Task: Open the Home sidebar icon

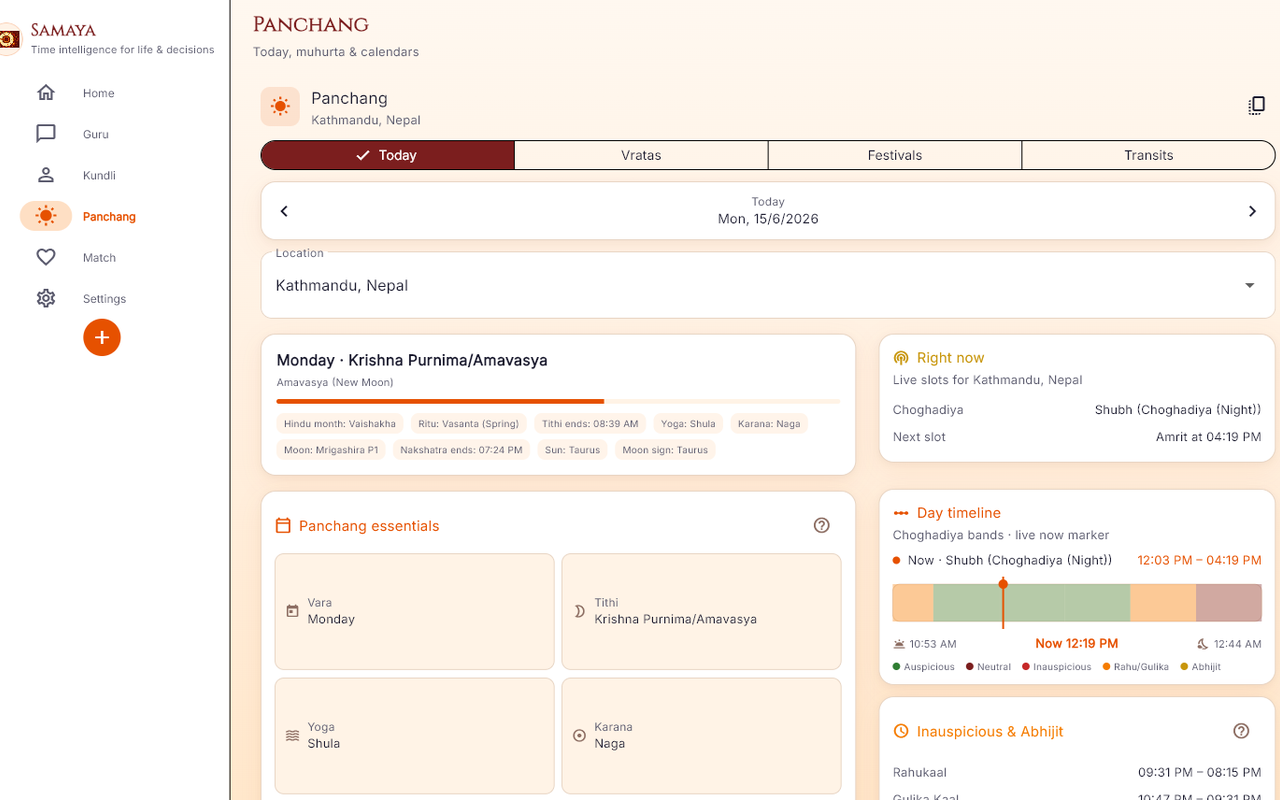Action: click(46, 93)
